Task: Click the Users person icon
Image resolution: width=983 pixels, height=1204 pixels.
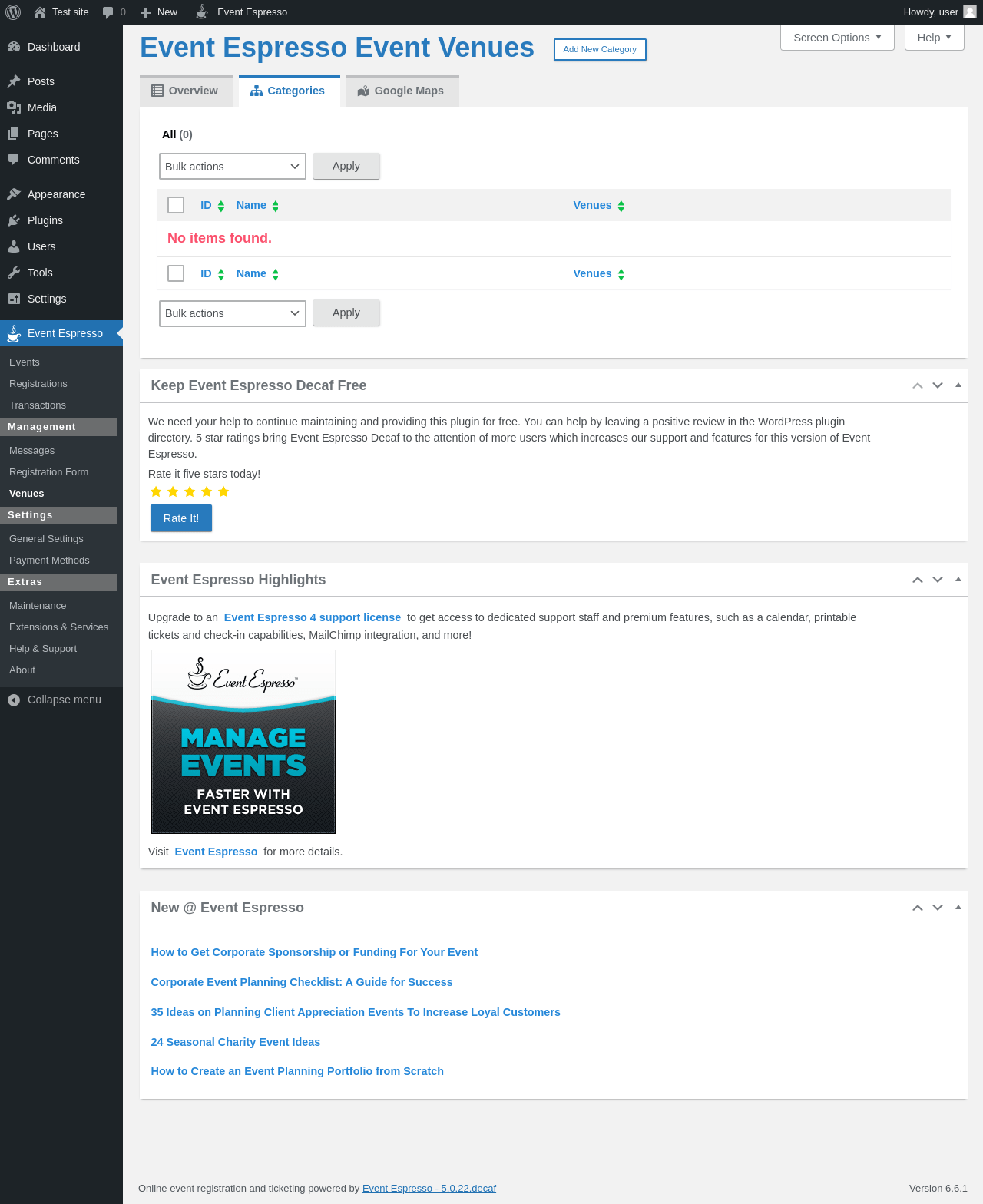Action: (14, 246)
